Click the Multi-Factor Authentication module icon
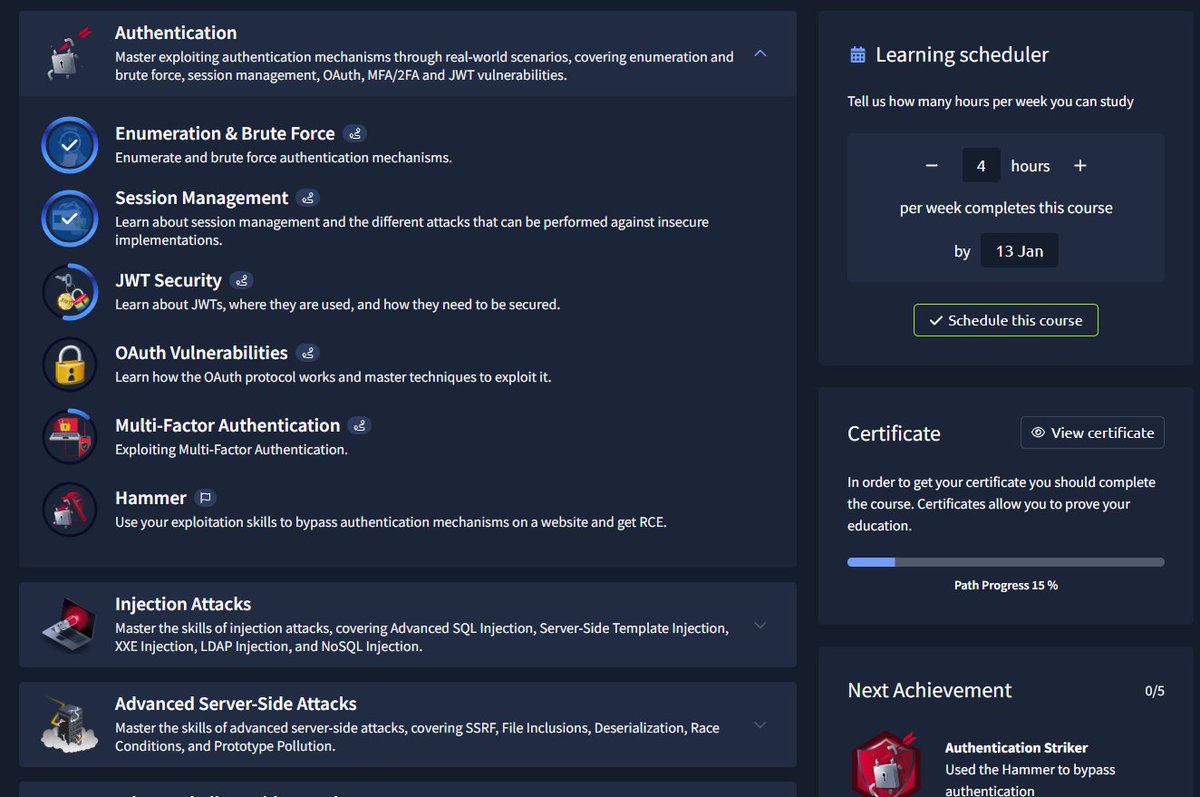 [68, 437]
